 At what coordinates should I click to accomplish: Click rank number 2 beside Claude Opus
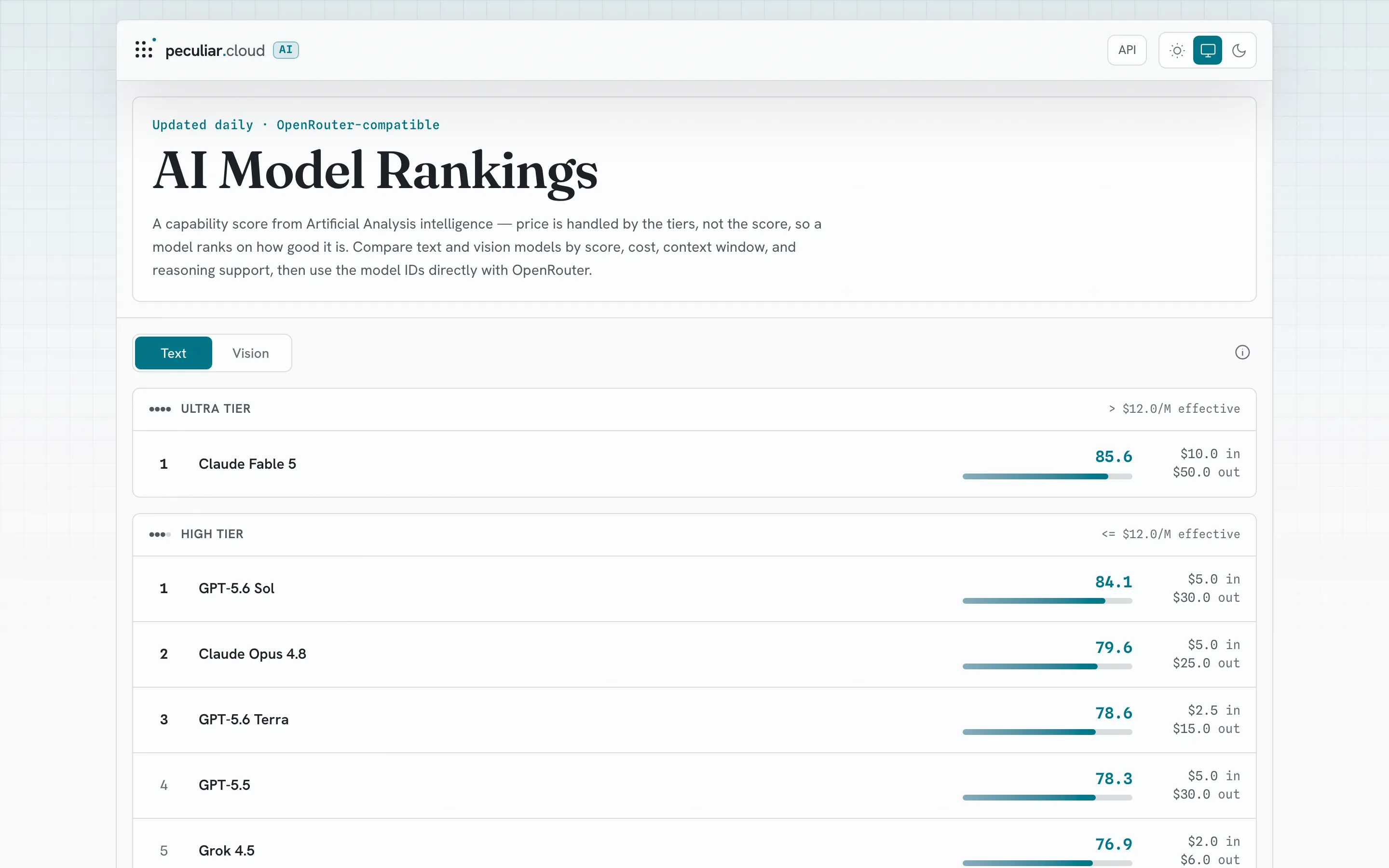163,654
